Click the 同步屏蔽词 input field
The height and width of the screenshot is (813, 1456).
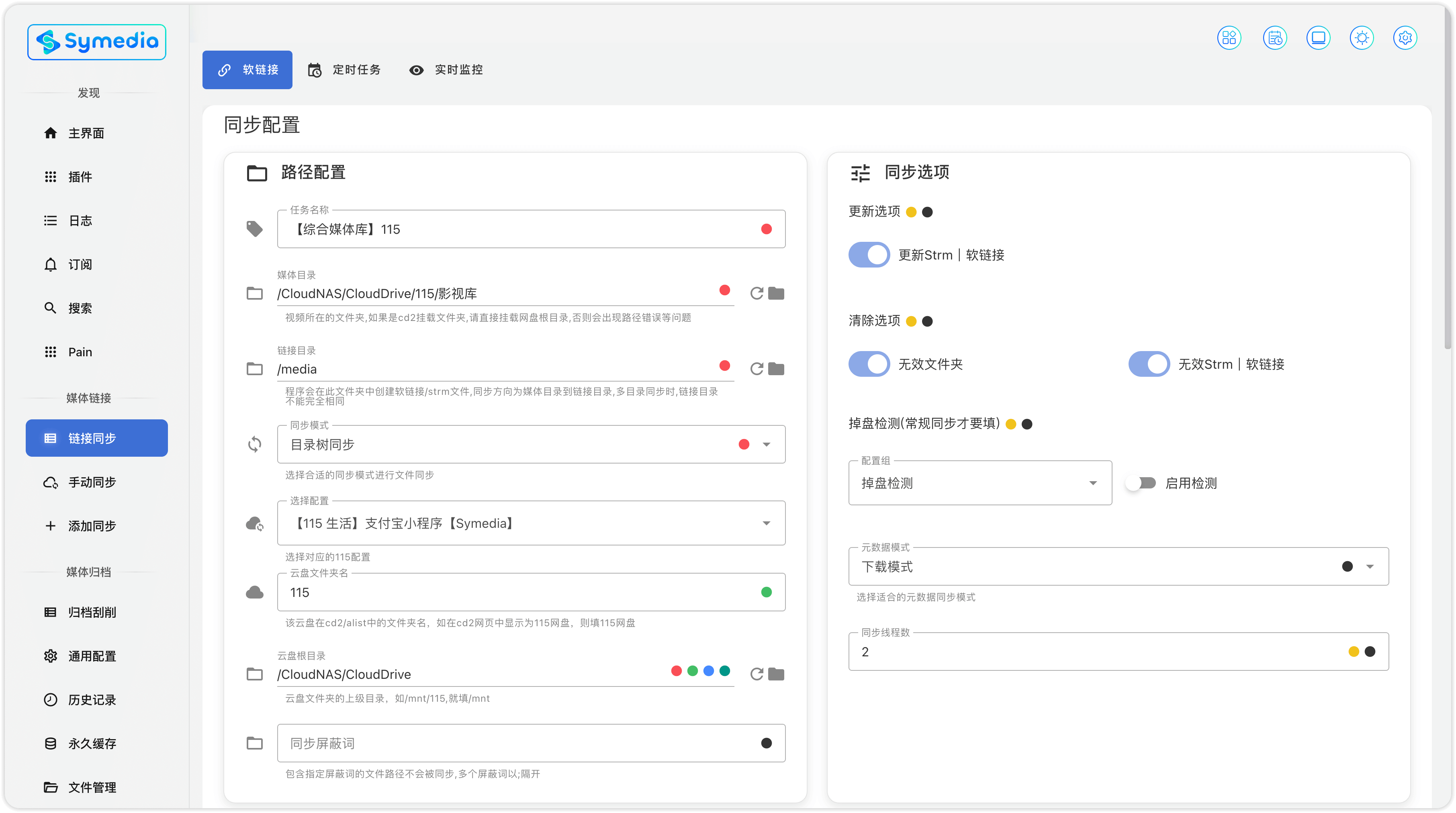[x=509, y=743]
